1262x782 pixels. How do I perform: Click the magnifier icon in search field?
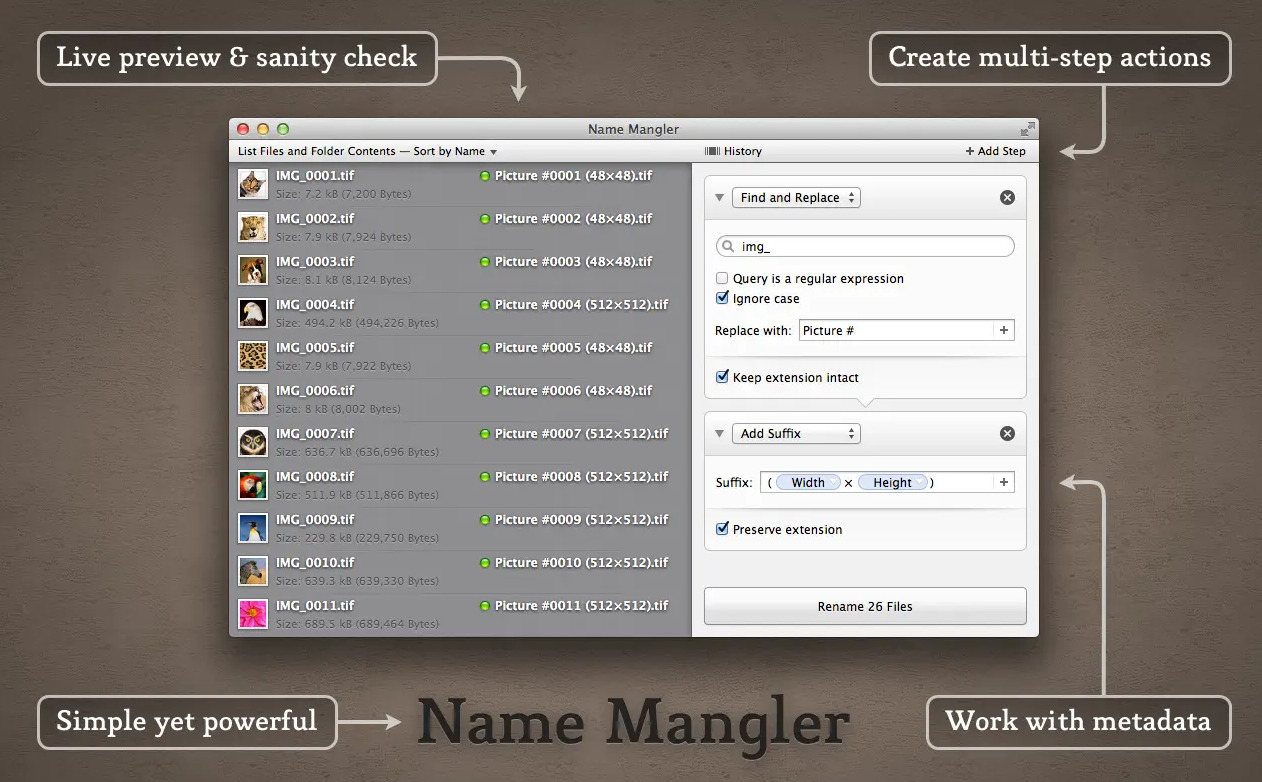pyautogui.click(x=728, y=247)
